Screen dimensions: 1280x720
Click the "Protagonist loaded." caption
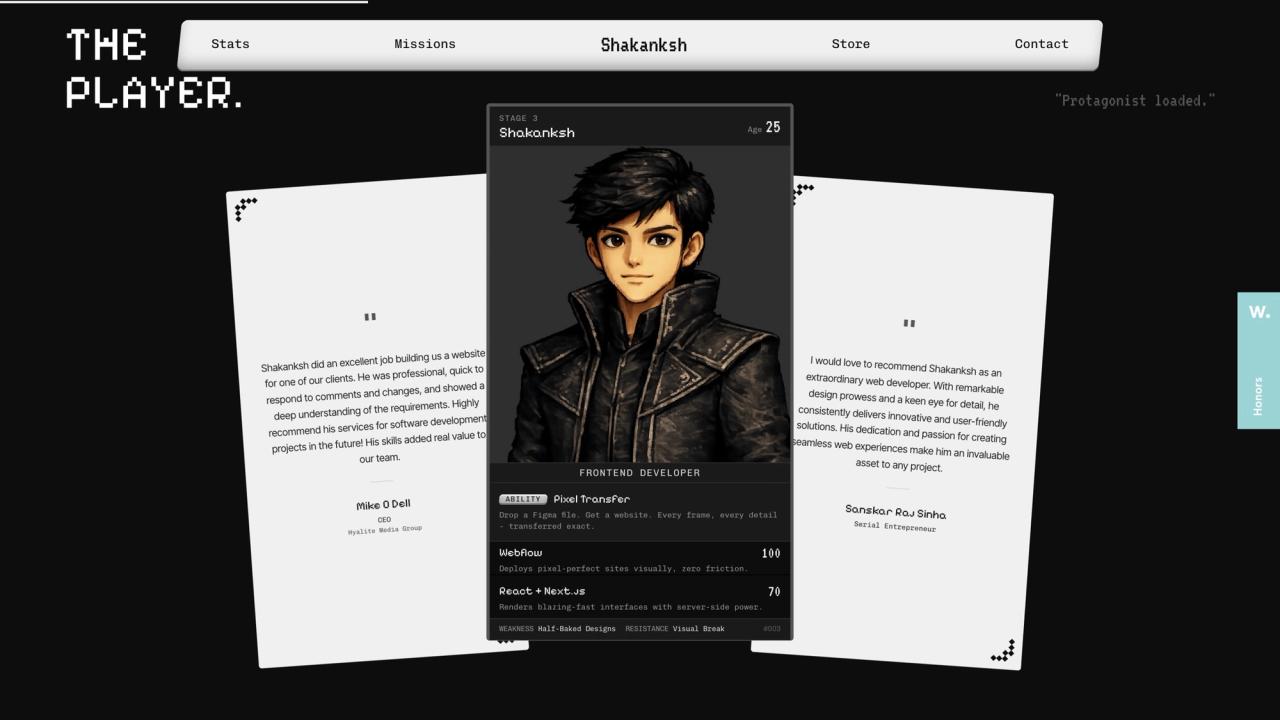pyautogui.click(x=1135, y=100)
